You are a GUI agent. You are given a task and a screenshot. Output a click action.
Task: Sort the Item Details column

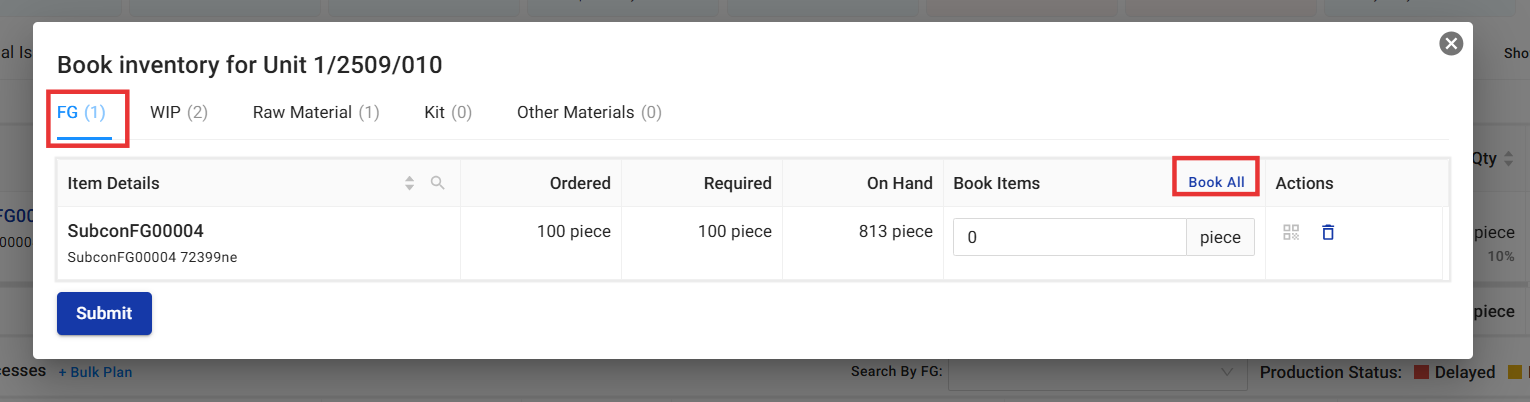[409, 183]
